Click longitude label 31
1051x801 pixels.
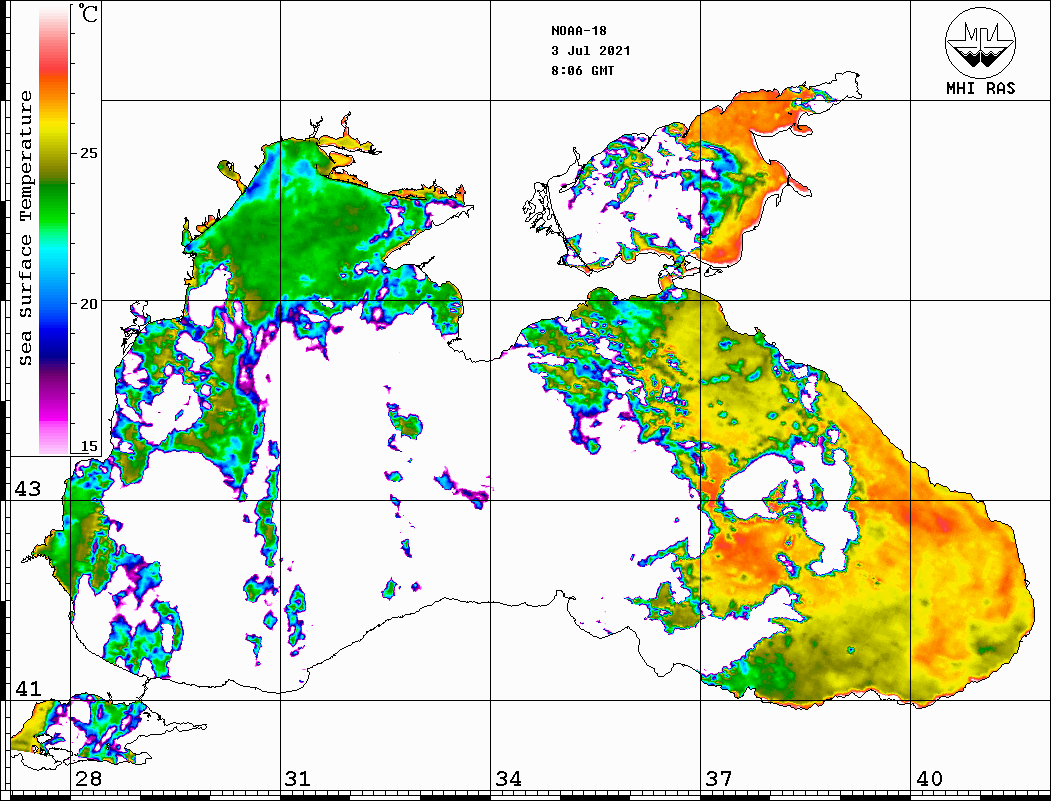coord(298,779)
